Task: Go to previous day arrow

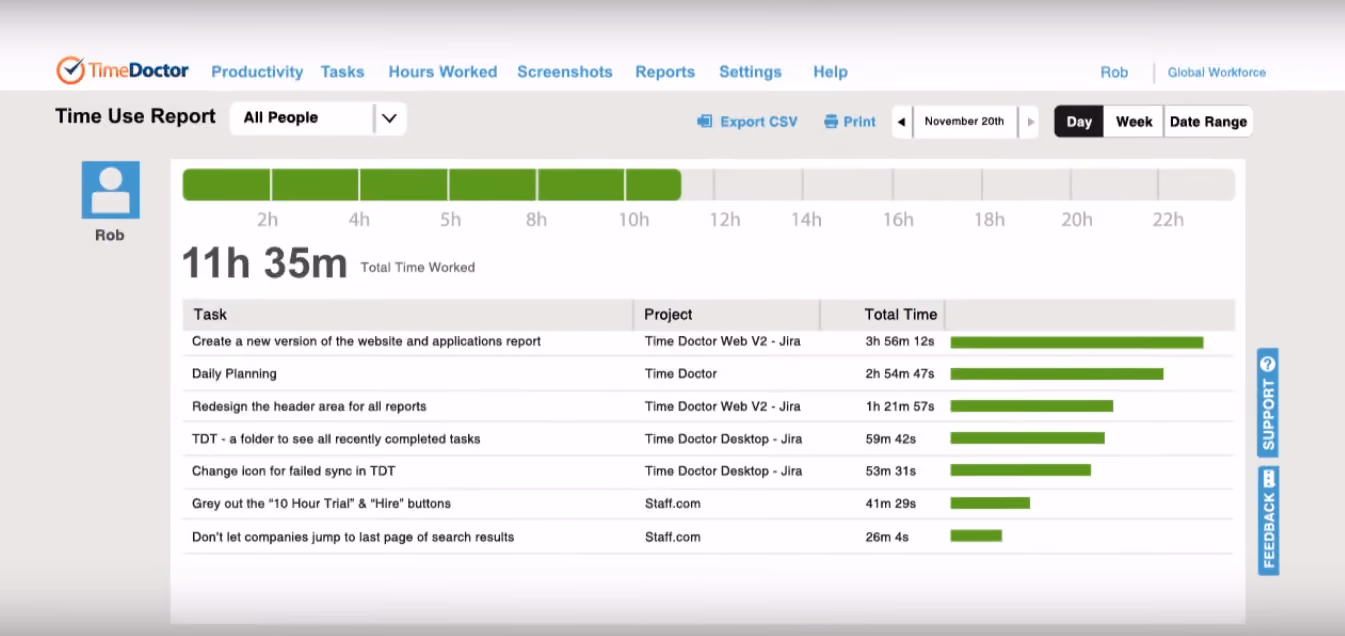Action: 902,122
